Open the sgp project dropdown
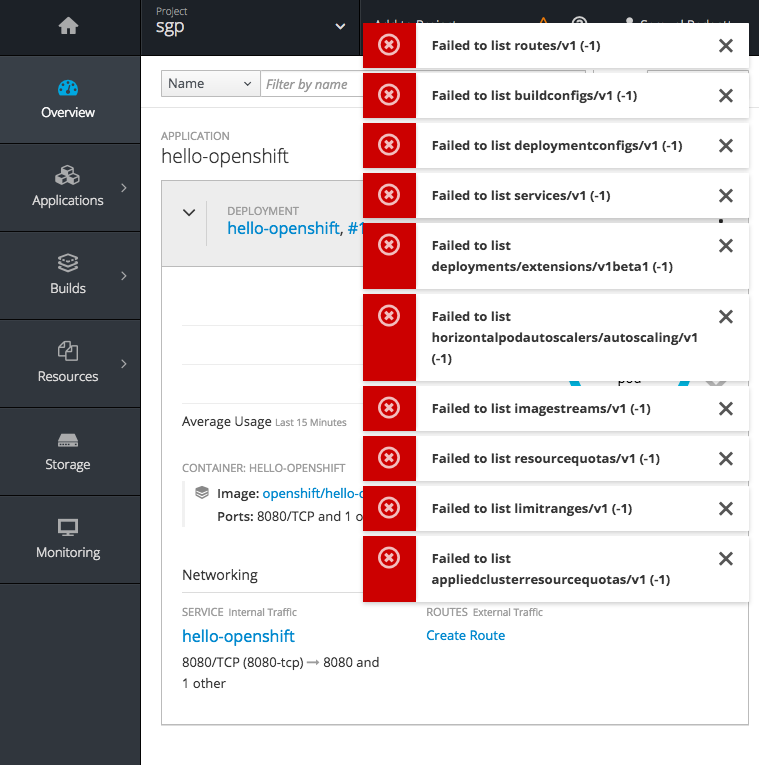Viewport: 759px width, 765px height. coord(250,26)
